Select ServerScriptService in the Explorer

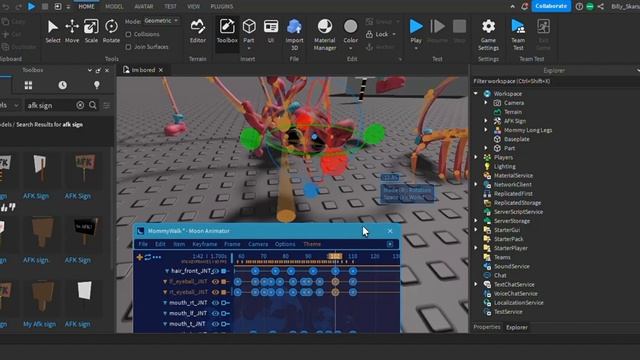pyautogui.click(x=518, y=212)
